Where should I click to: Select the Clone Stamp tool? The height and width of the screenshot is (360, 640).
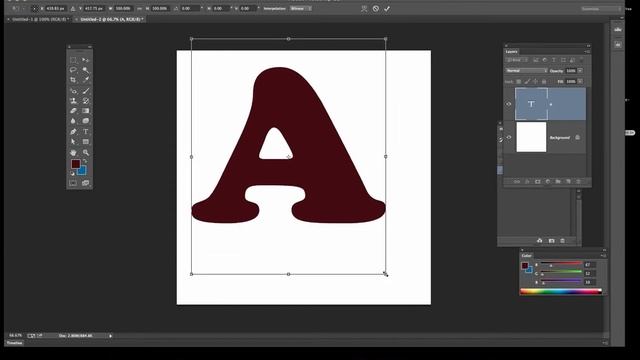73,101
